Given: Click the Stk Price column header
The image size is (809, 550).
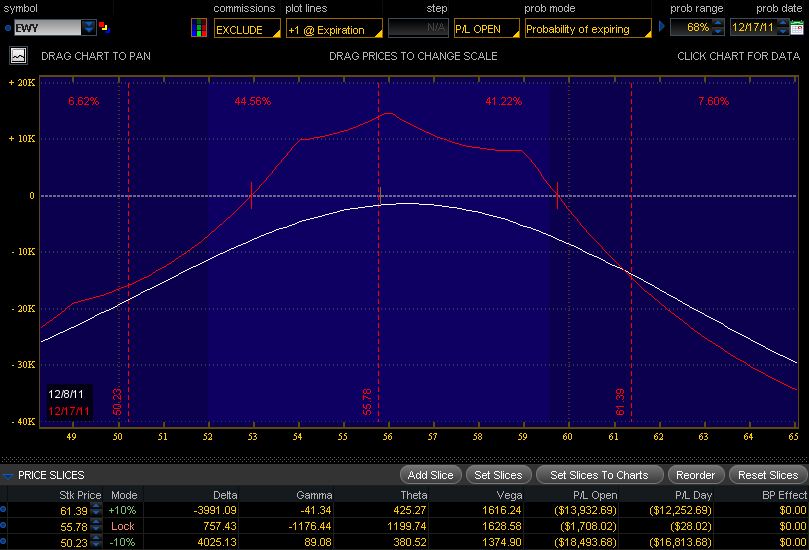Looking at the screenshot, I should click(x=80, y=495).
